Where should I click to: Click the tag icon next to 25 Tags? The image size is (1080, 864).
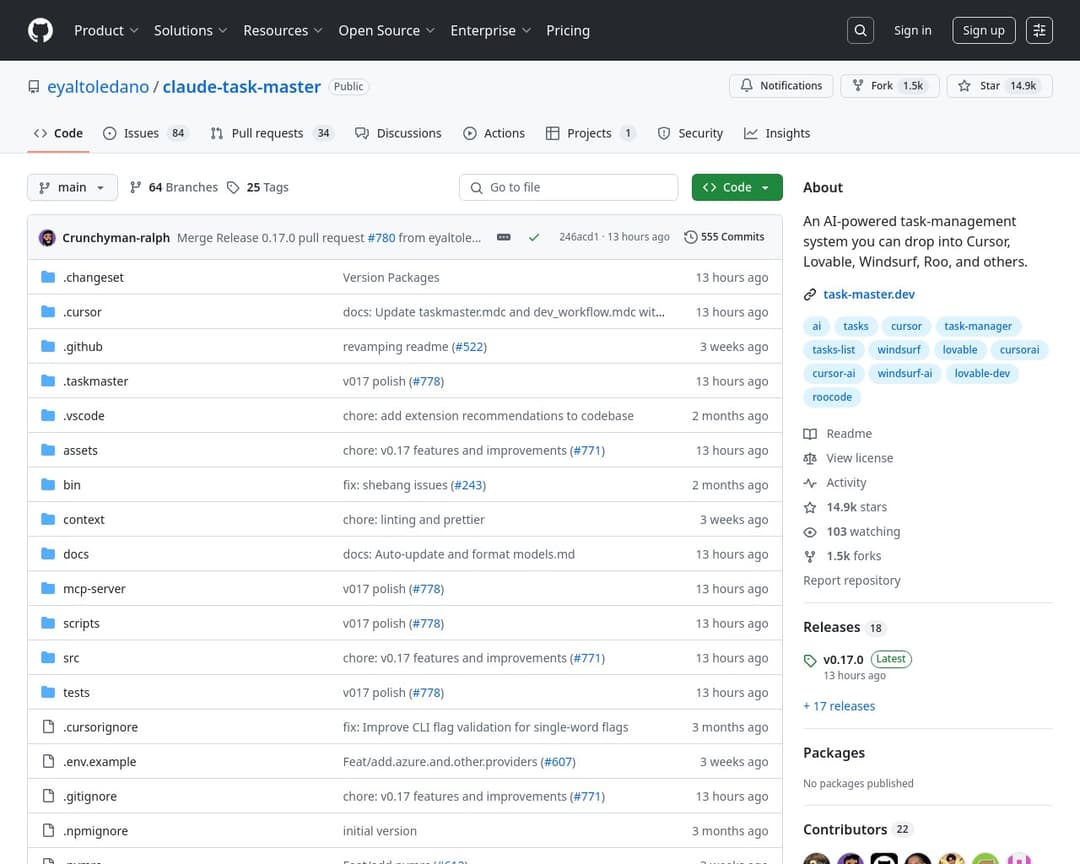click(x=233, y=187)
